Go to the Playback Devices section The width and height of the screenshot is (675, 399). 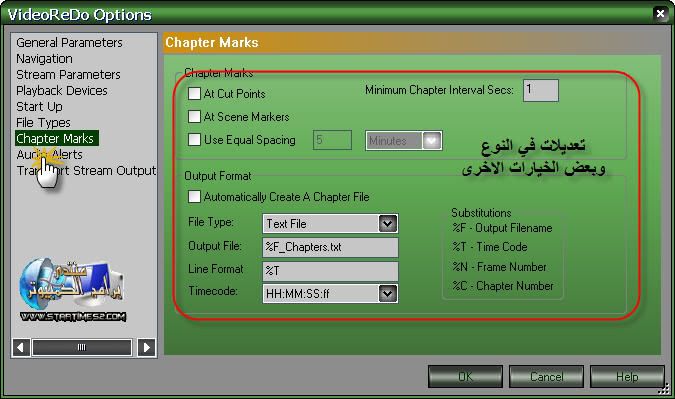tap(62, 90)
